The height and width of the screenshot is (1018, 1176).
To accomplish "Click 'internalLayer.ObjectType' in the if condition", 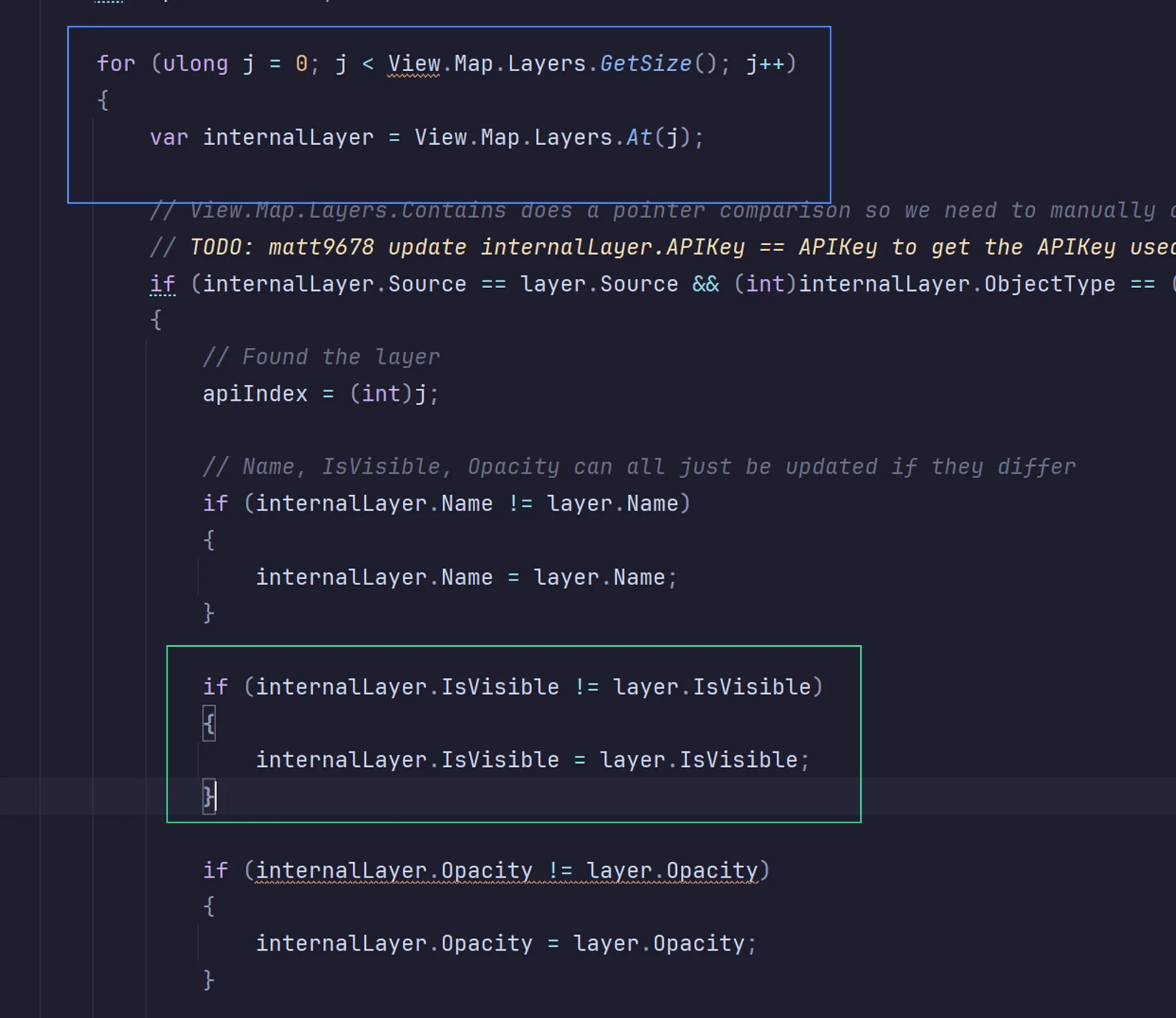I will pyautogui.click(x=957, y=284).
